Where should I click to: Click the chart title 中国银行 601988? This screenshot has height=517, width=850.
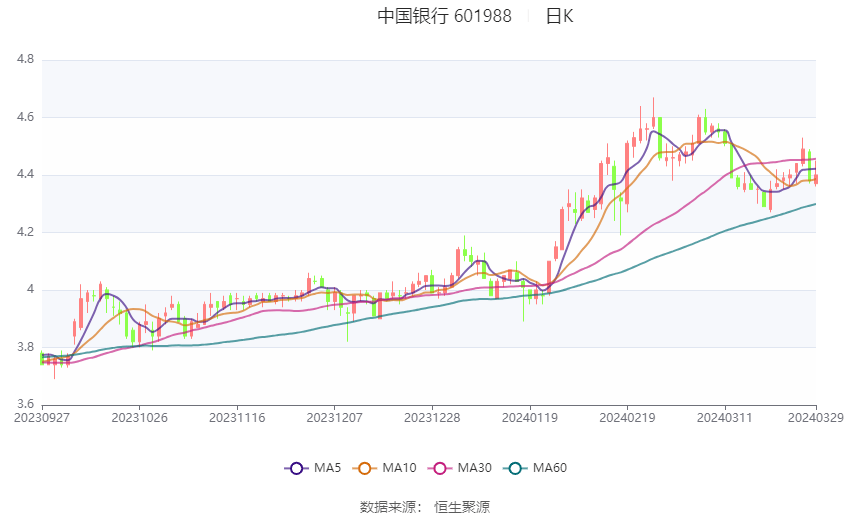[445, 16]
